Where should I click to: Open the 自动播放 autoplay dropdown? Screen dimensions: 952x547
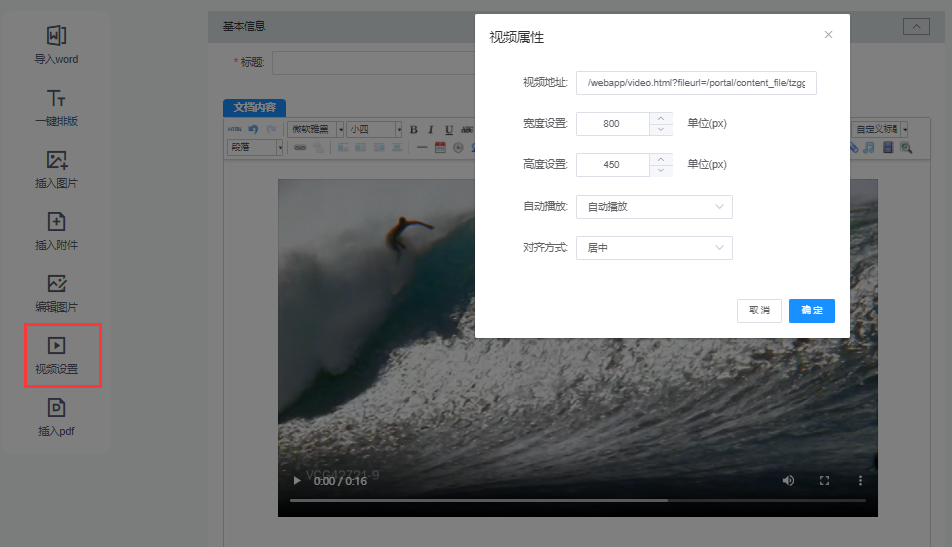654,207
